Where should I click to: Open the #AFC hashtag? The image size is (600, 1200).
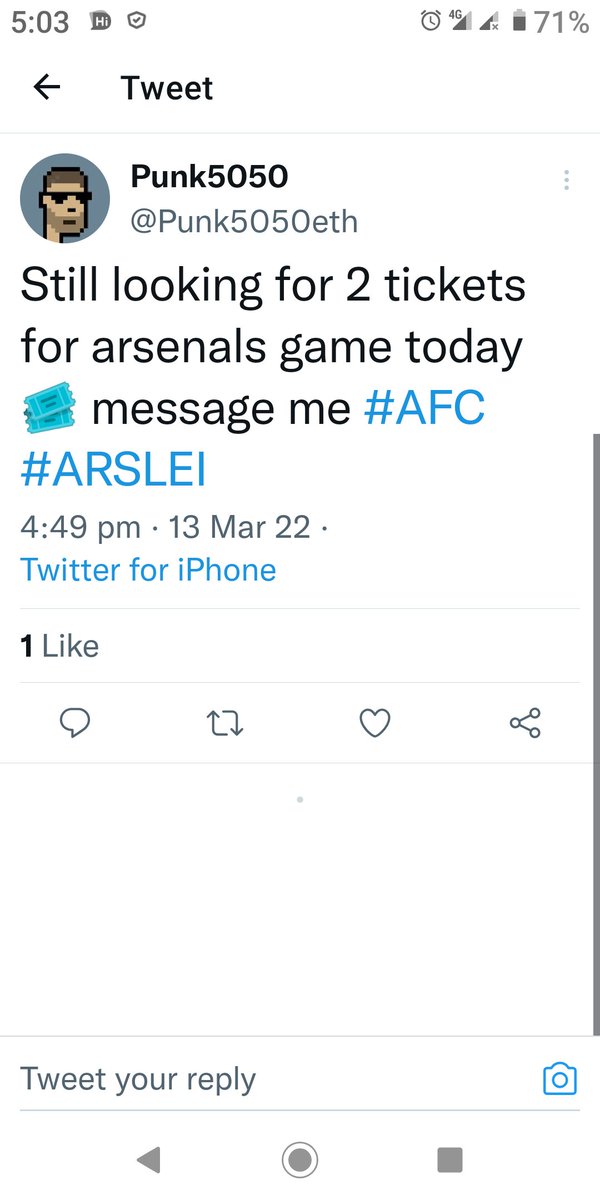425,410
